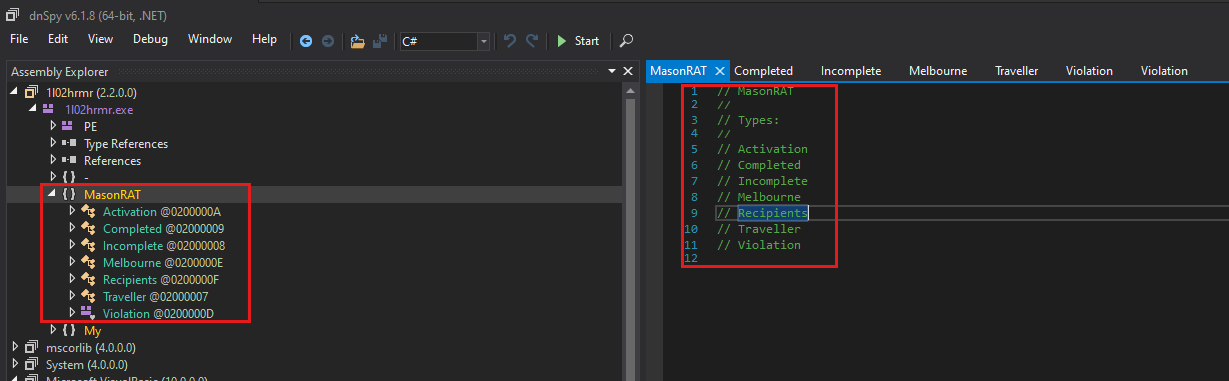
Task: Expand the Incomplete class node
Action: click(72, 245)
